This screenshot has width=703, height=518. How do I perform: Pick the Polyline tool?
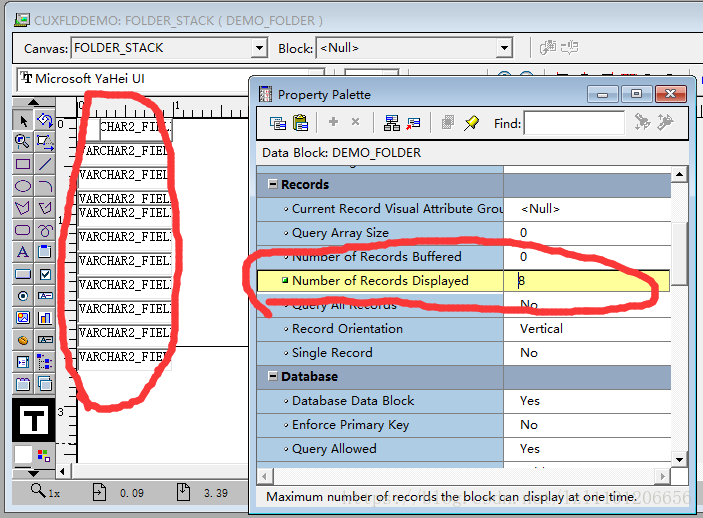point(45,208)
